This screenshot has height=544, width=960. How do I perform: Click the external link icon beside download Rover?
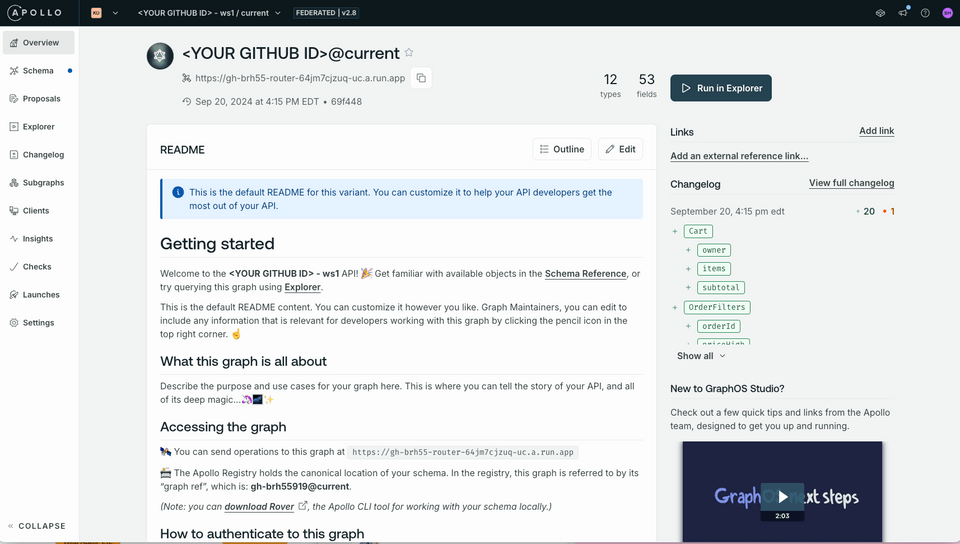tap(302, 506)
